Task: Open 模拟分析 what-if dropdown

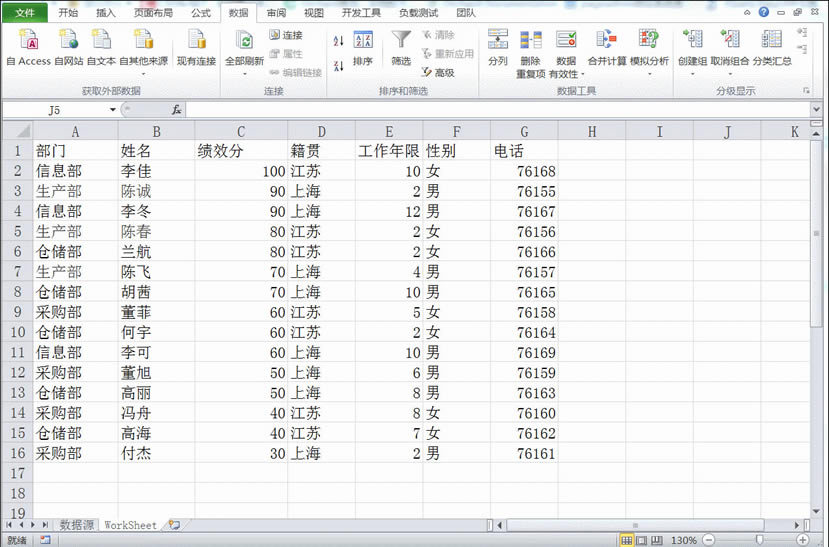Action: point(649,74)
